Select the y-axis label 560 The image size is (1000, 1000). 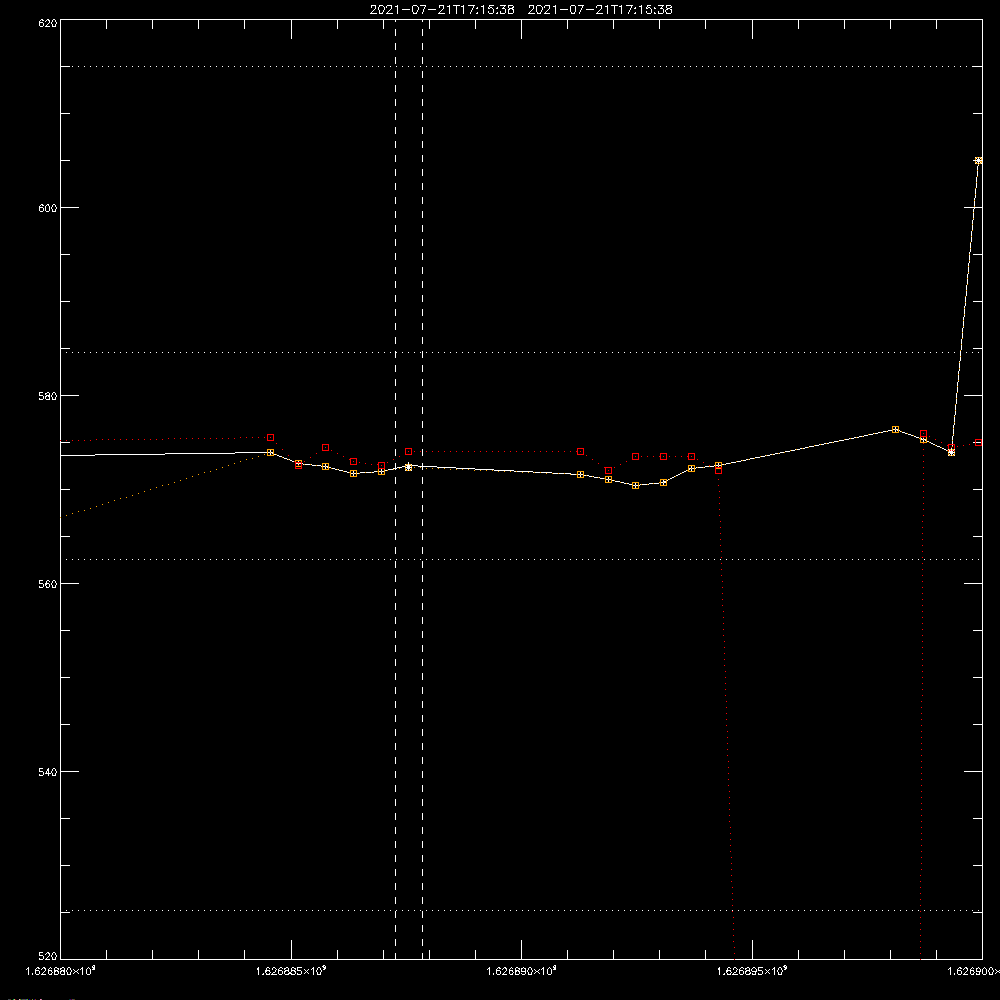(48, 584)
